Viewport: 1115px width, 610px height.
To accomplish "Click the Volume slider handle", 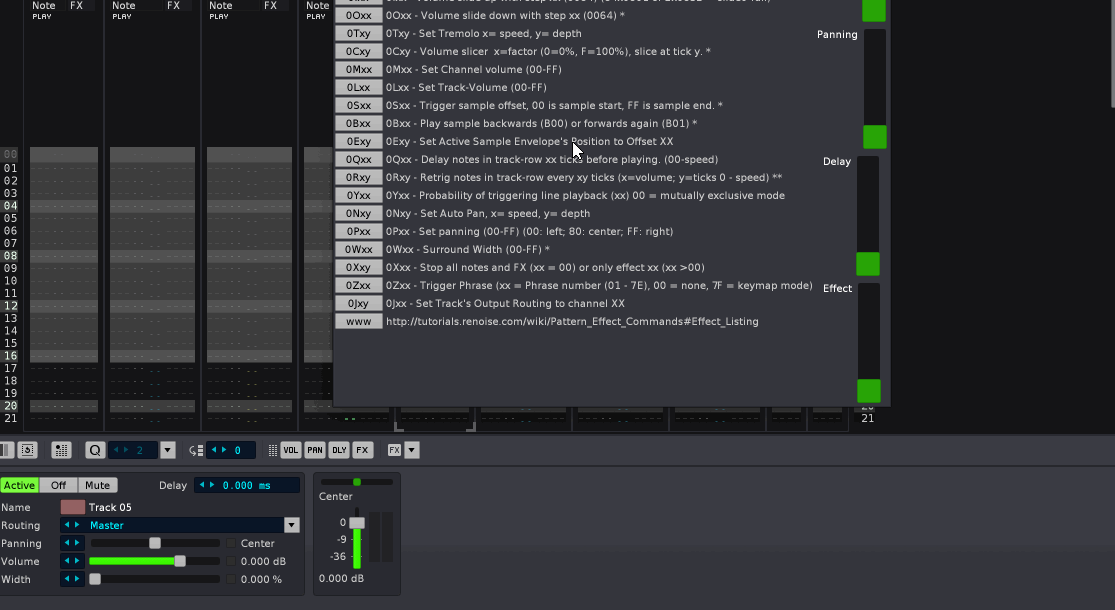I will (180, 561).
